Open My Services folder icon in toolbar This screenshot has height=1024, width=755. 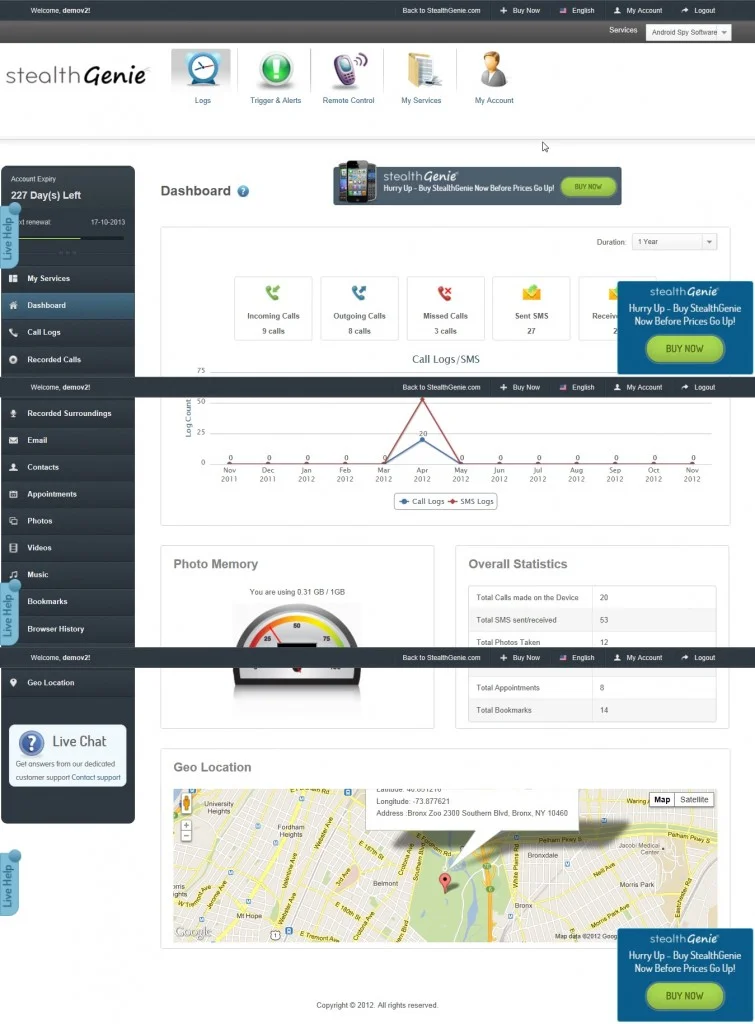click(421, 70)
